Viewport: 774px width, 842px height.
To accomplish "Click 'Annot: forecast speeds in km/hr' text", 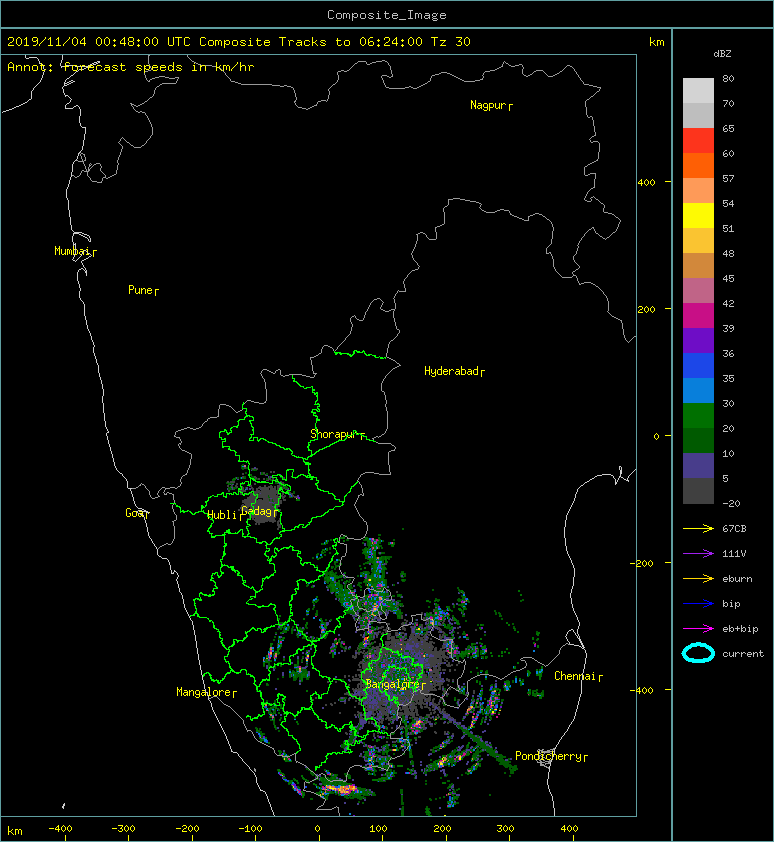I will click(x=131, y=67).
